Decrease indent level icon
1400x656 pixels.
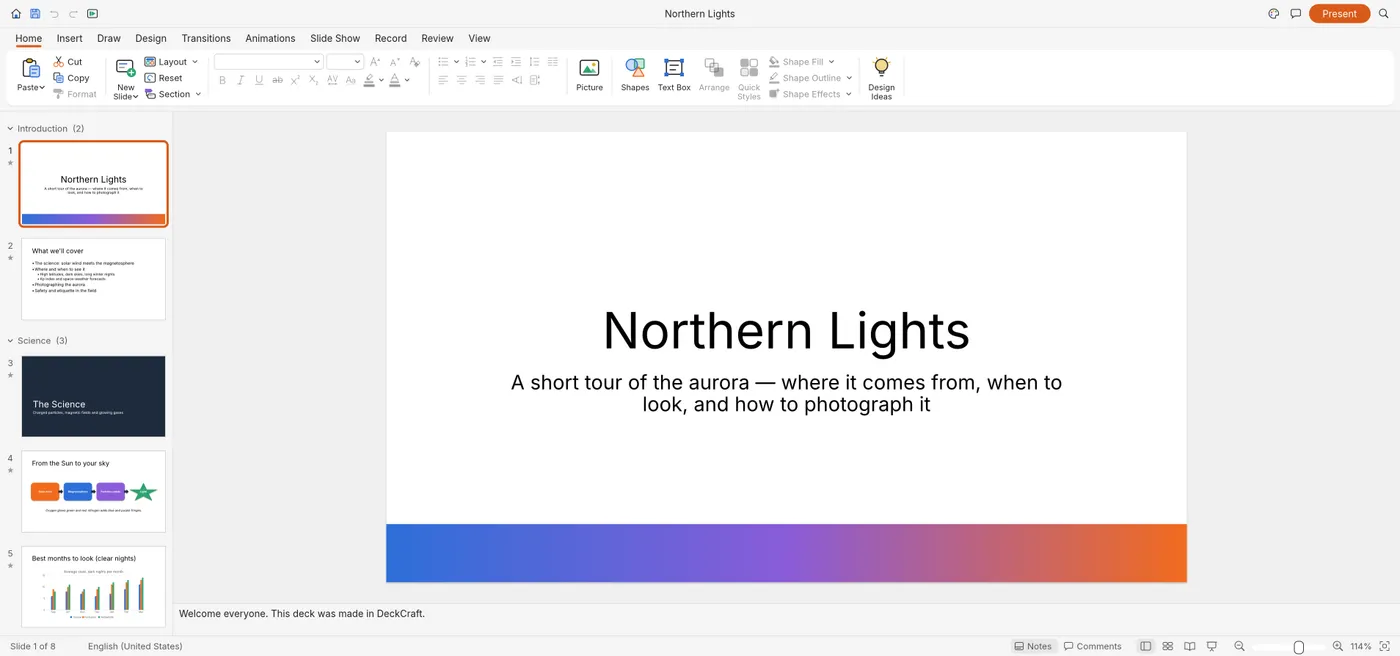pos(498,62)
